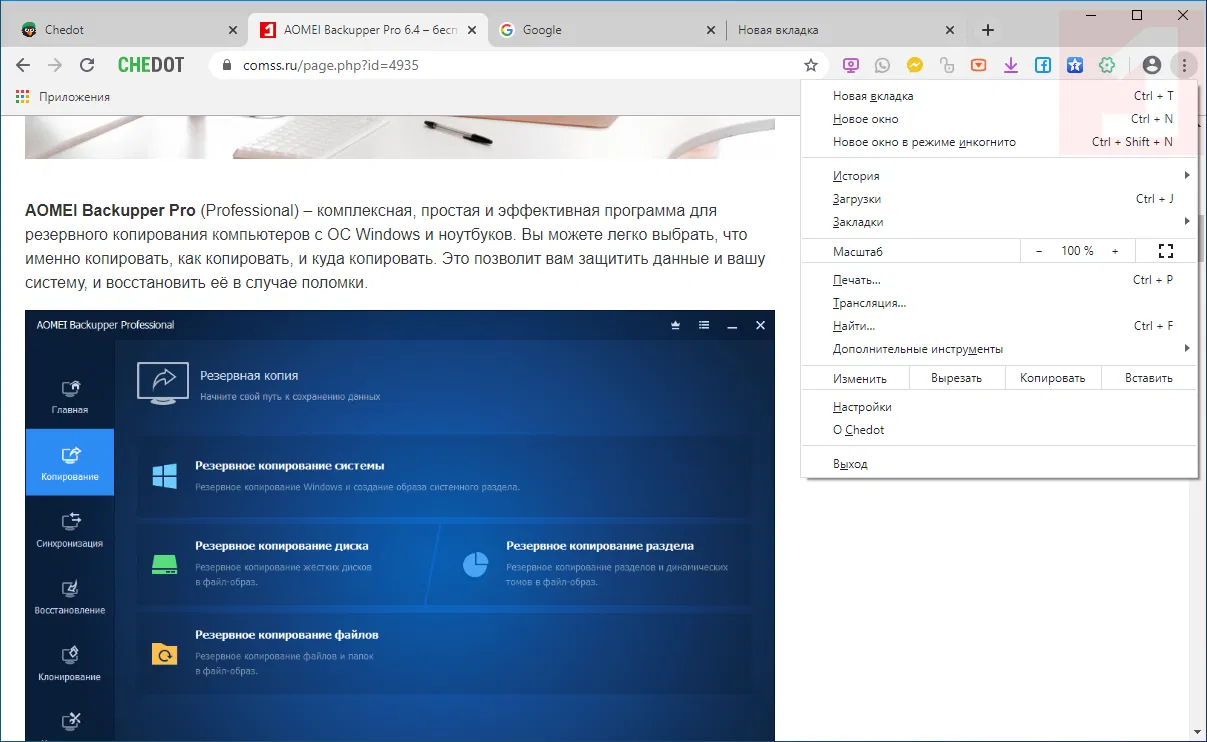Click the Резервное копирование диска heading
This screenshot has height=742, width=1207.
282,546
